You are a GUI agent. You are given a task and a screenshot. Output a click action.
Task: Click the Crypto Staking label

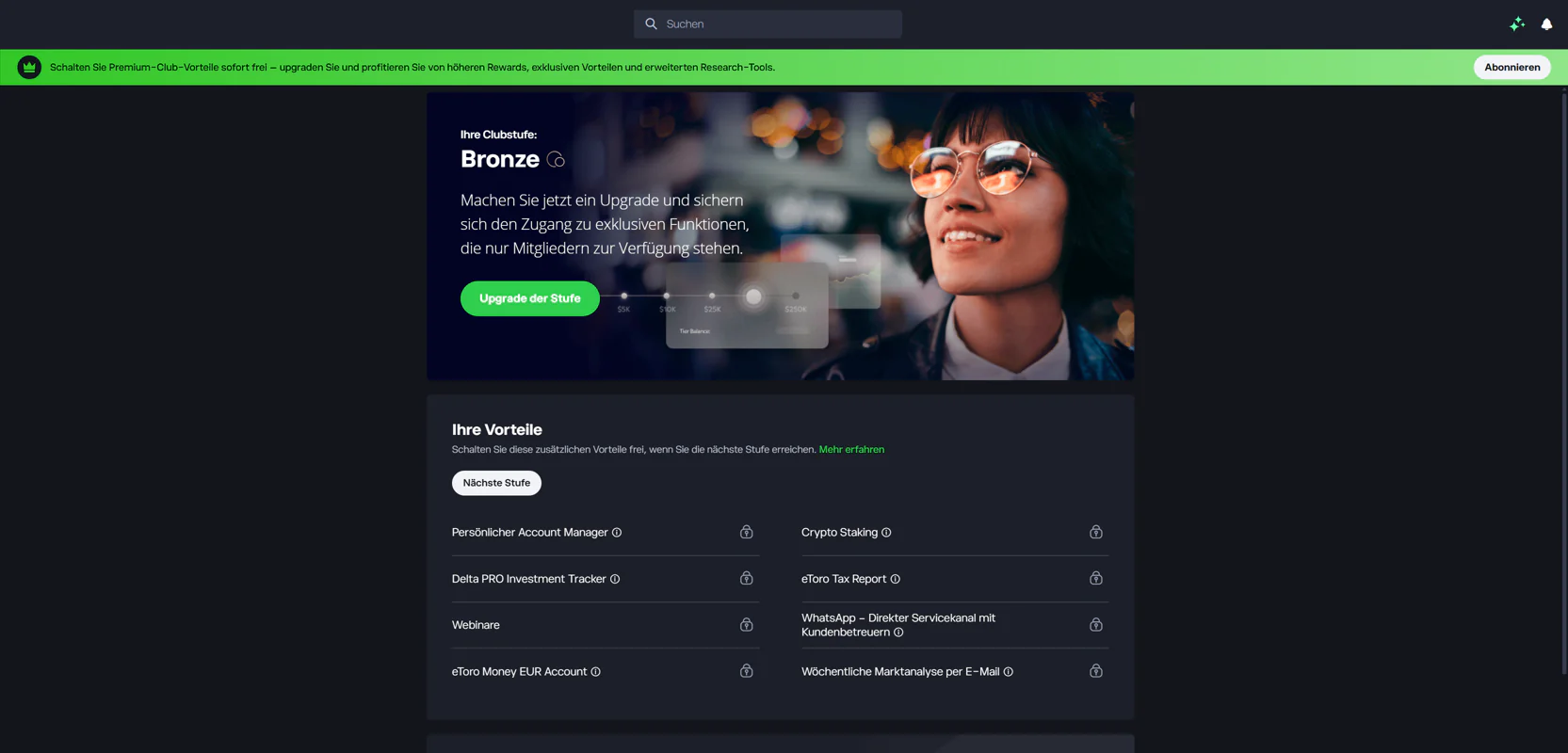(x=839, y=533)
